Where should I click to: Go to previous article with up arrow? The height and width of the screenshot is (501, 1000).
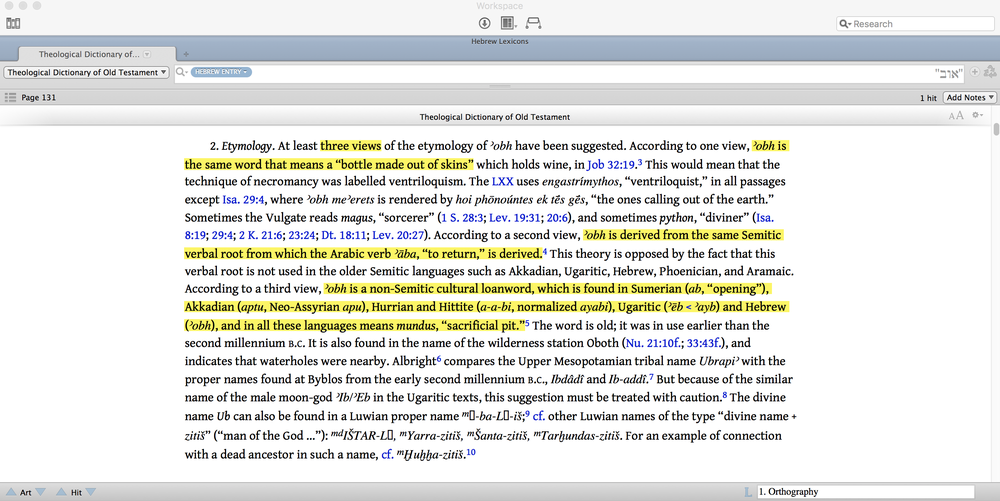(x=13, y=492)
